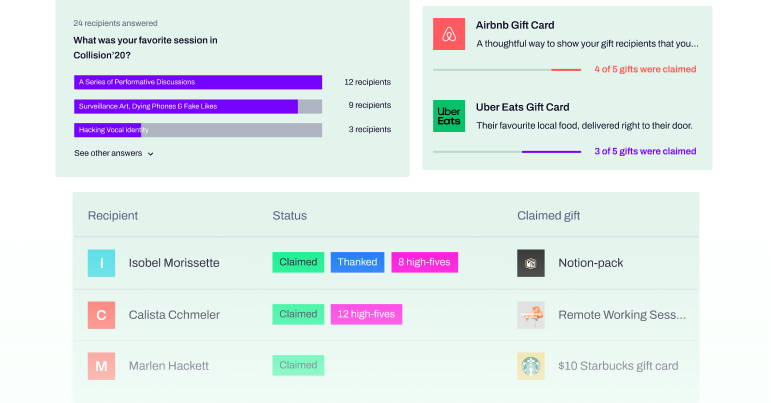Select Calista Cchmeler's avatar tile
The height and width of the screenshot is (403, 771).
click(101, 315)
